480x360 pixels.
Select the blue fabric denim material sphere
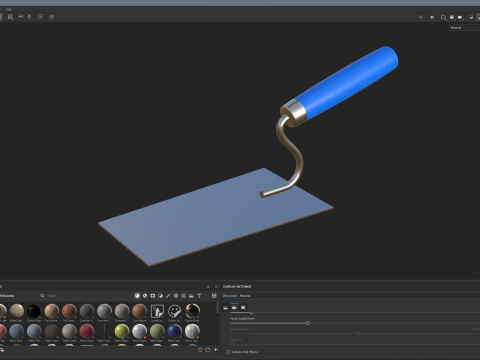(17, 331)
